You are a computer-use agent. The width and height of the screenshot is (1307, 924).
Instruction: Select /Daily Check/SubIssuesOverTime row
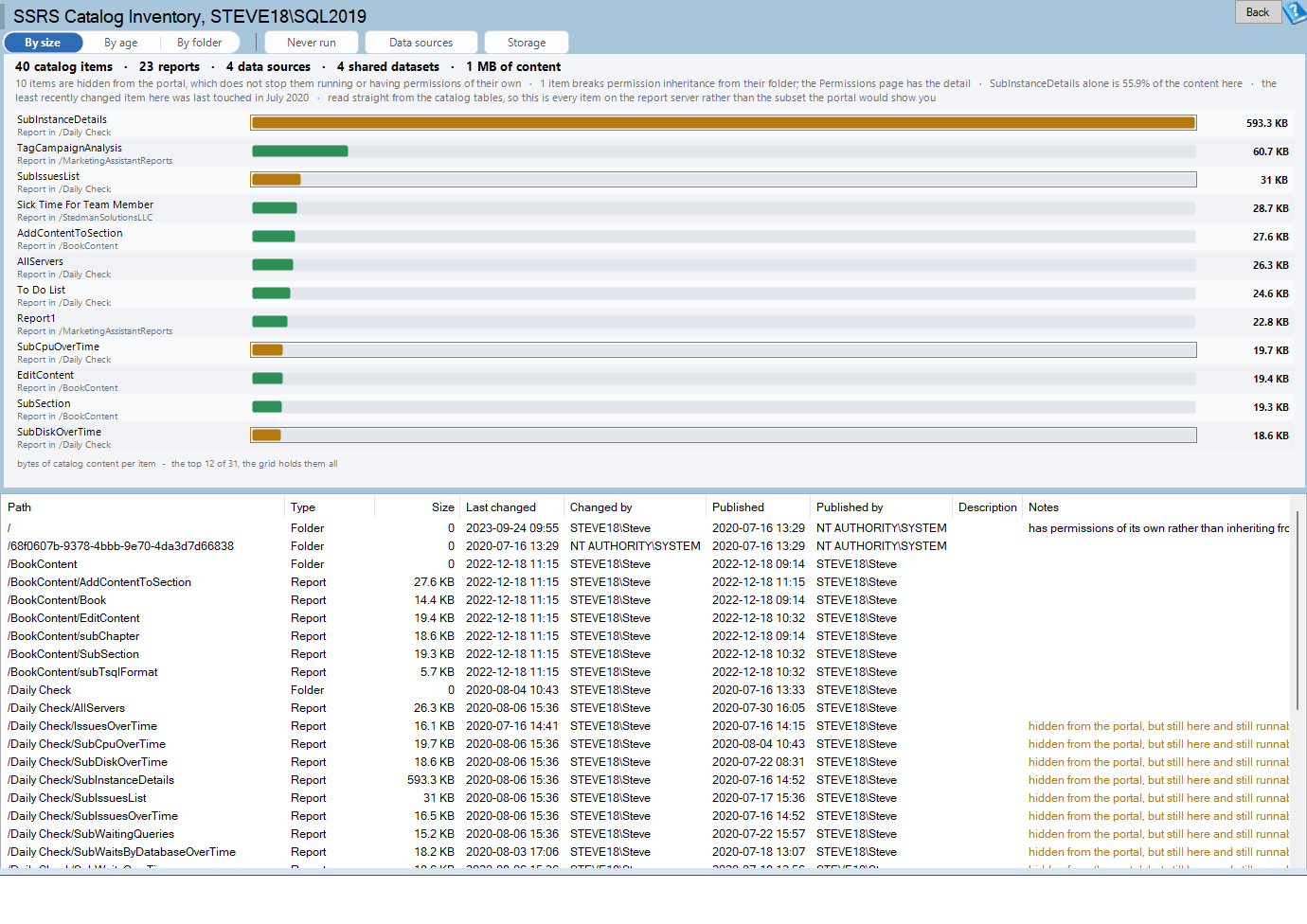[647, 816]
